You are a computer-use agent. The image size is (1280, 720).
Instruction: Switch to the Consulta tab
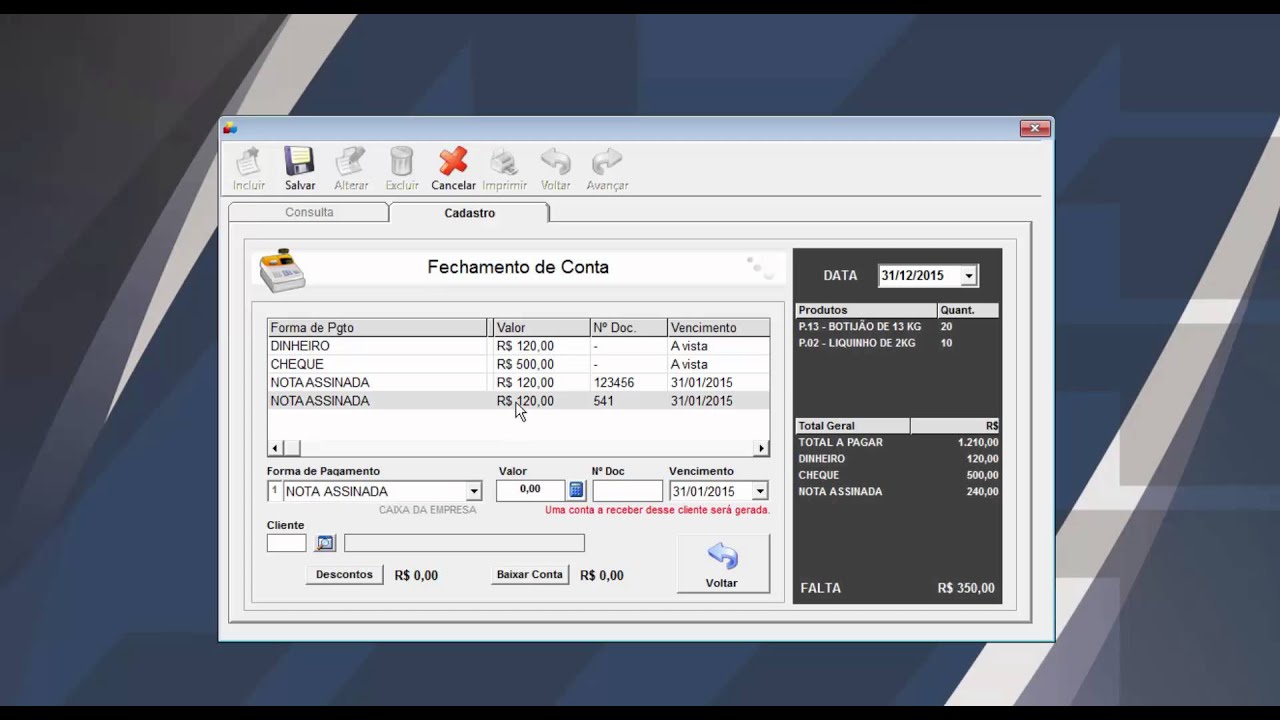pyautogui.click(x=309, y=212)
